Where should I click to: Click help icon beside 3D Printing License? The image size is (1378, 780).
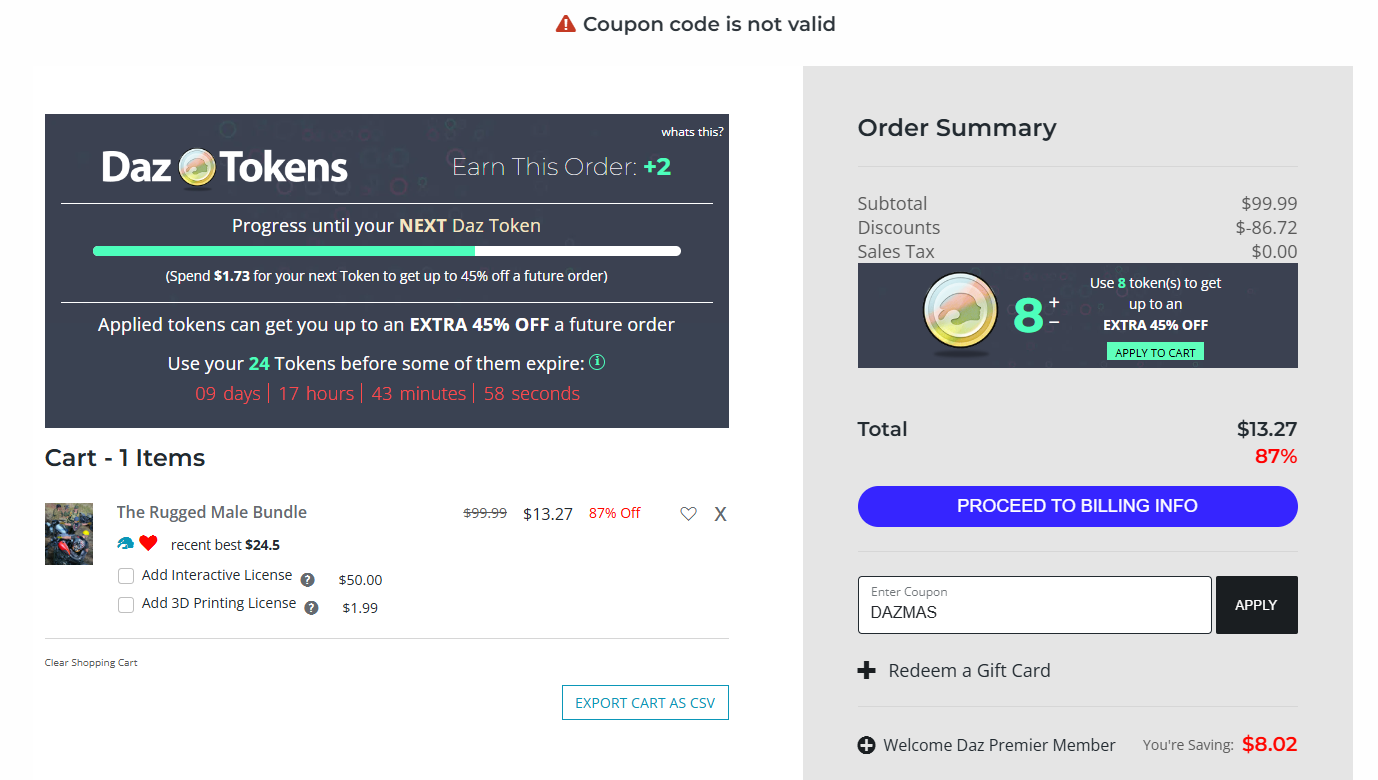[x=311, y=608]
